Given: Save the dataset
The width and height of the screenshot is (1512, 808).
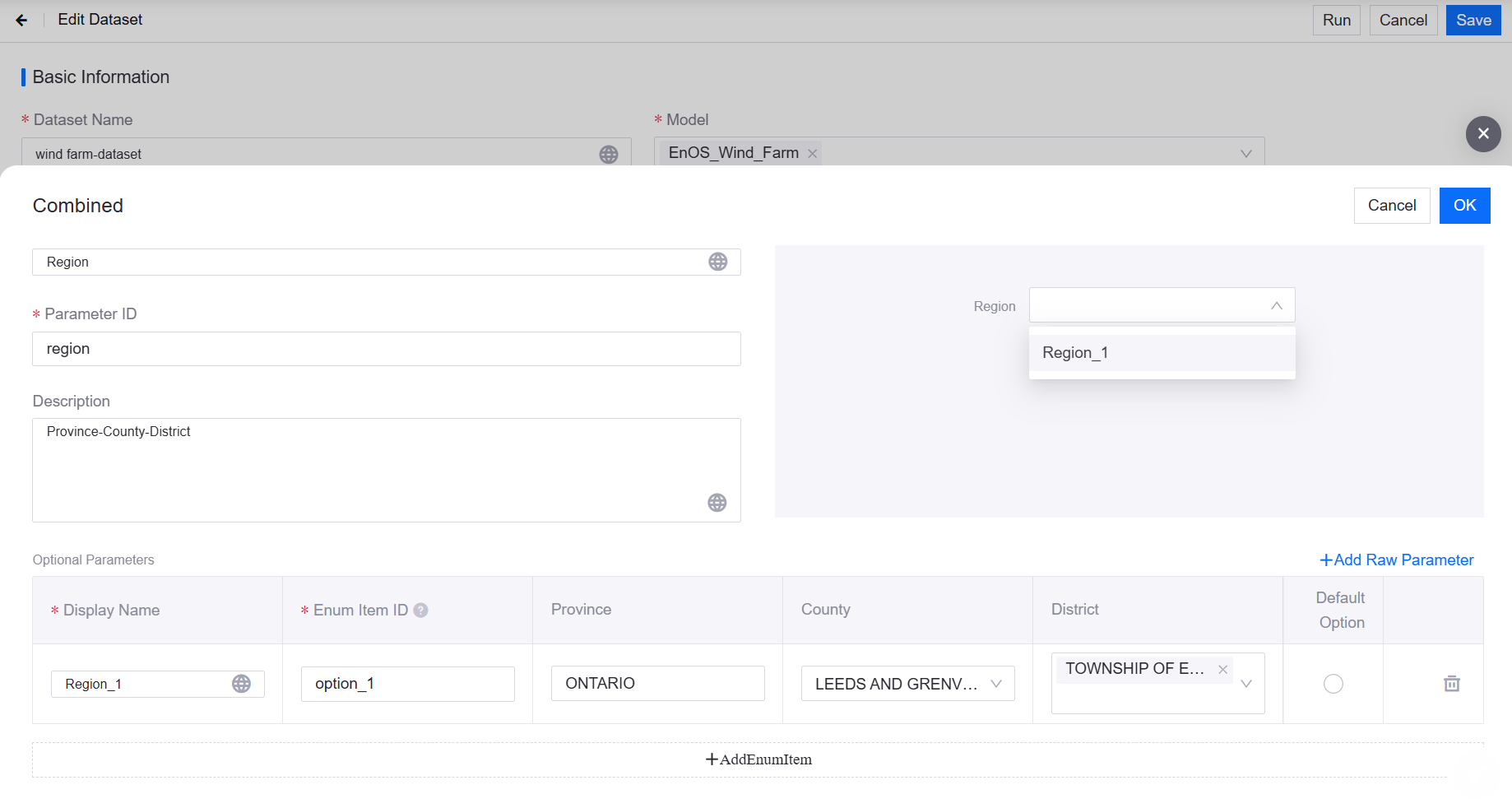Looking at the screenshot, I should point(1473,20).
